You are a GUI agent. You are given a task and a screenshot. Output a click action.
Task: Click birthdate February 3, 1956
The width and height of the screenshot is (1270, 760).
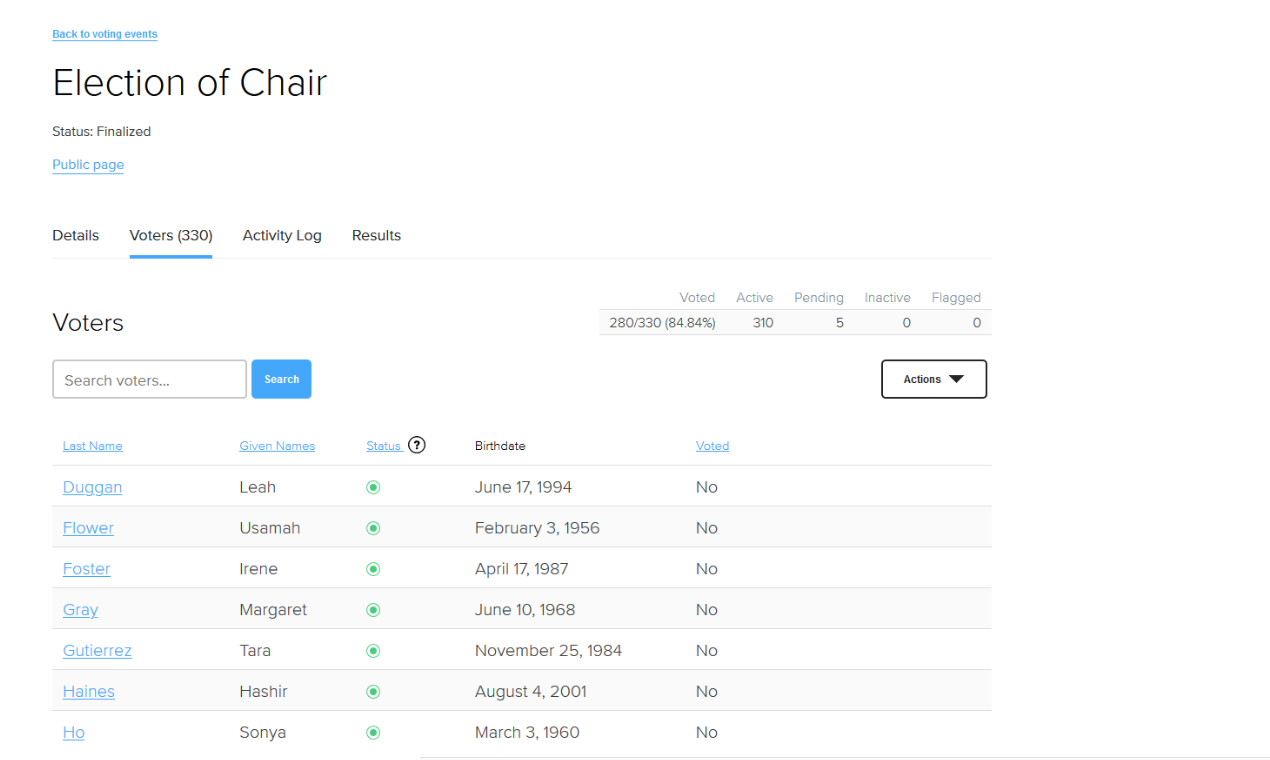click(x=537, y=528)
